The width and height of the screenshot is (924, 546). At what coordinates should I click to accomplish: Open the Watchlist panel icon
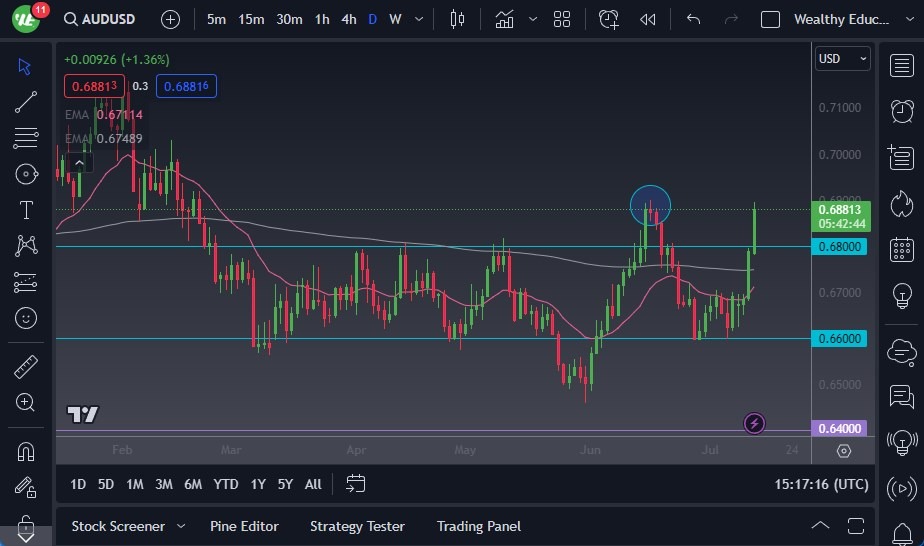click(x=902, y=64)
